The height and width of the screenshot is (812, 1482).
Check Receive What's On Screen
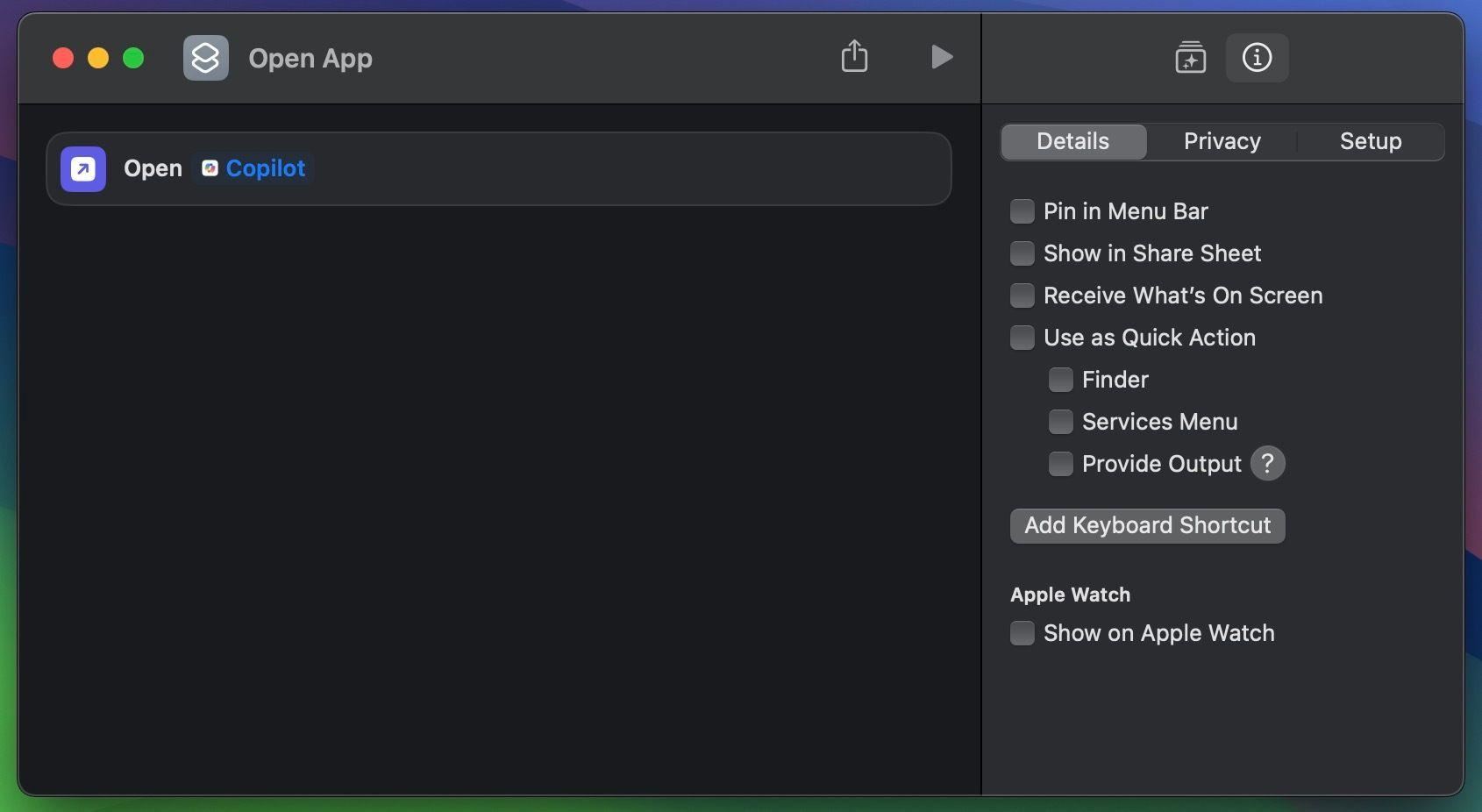1022,296
